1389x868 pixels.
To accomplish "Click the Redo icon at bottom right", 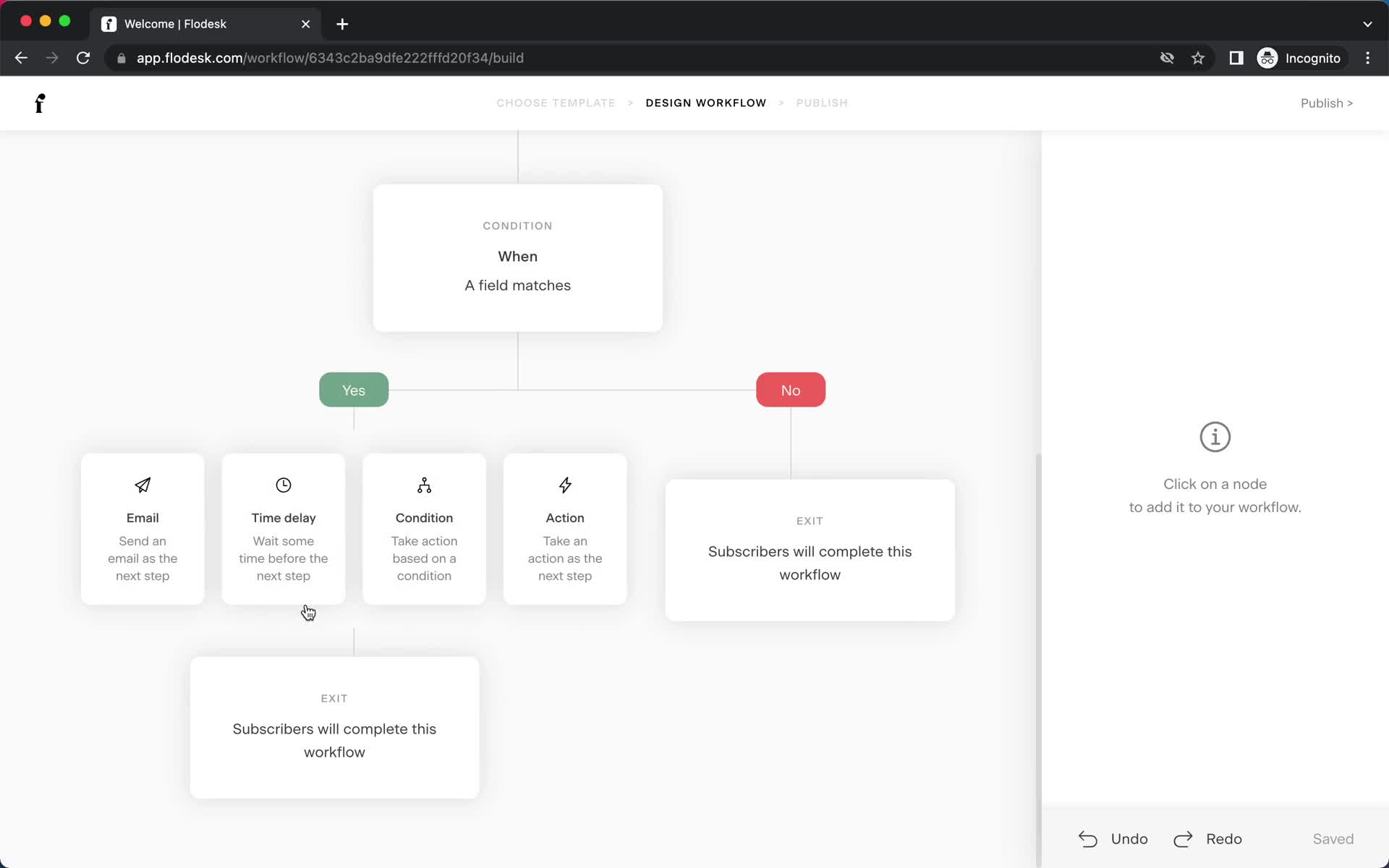I will [1183, 839].
